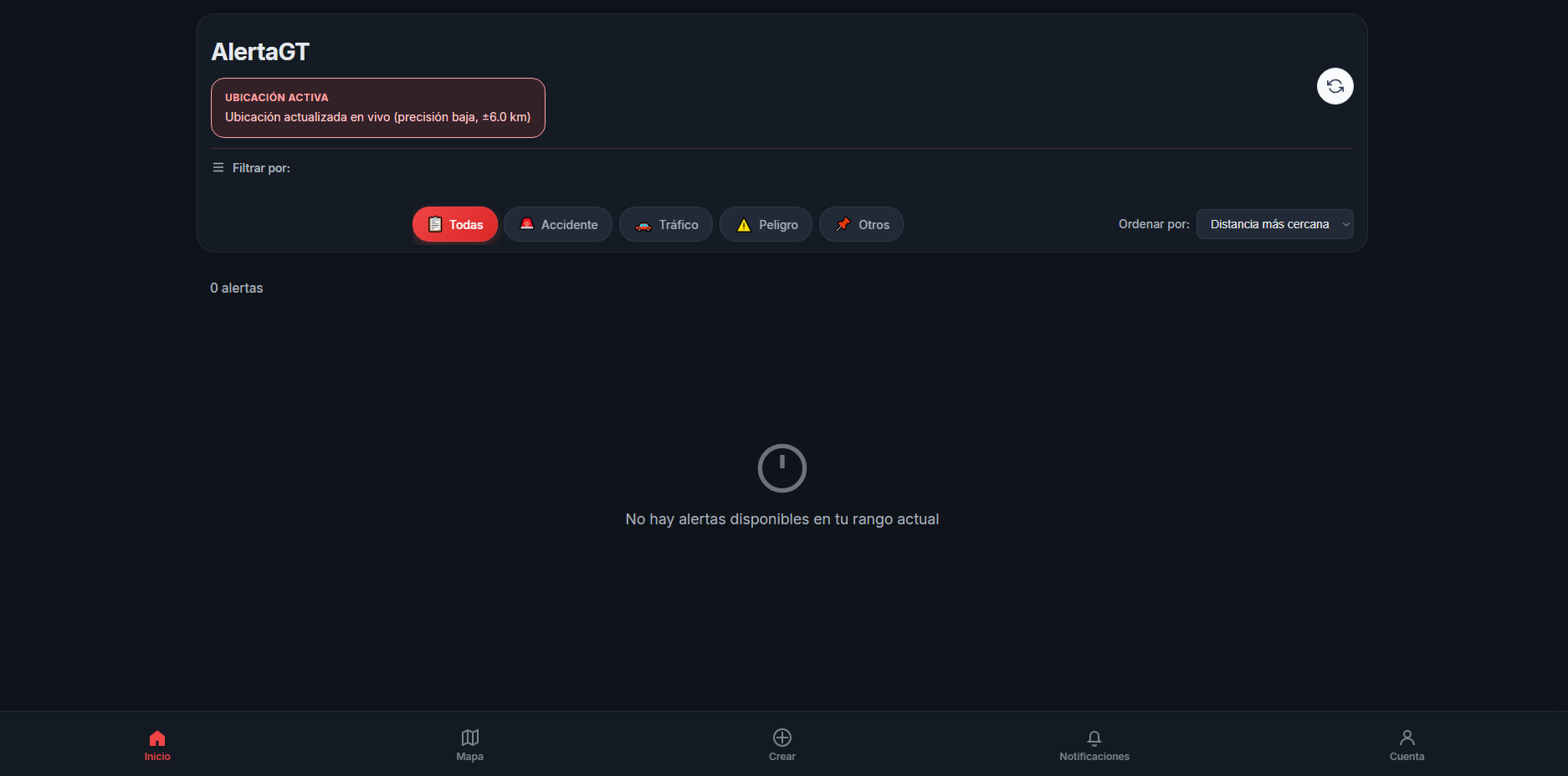Click the Ordenar por label
The image size is (1568, 776).
pyautogui.click(x=1154, y=224)
